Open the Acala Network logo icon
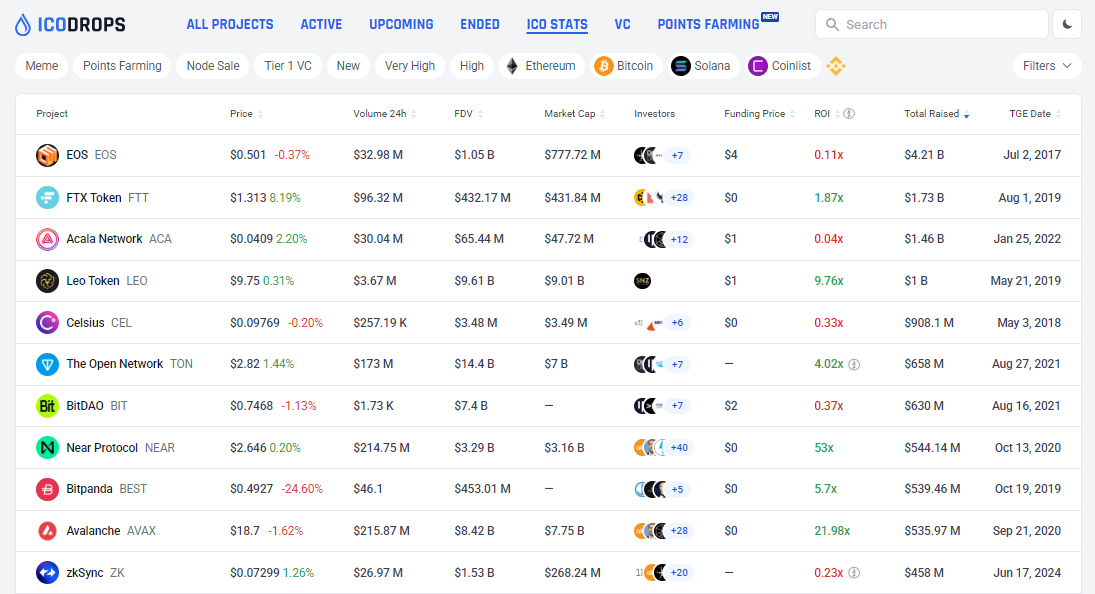Viewport: 1095px width, 594px height. click(47, 239)
